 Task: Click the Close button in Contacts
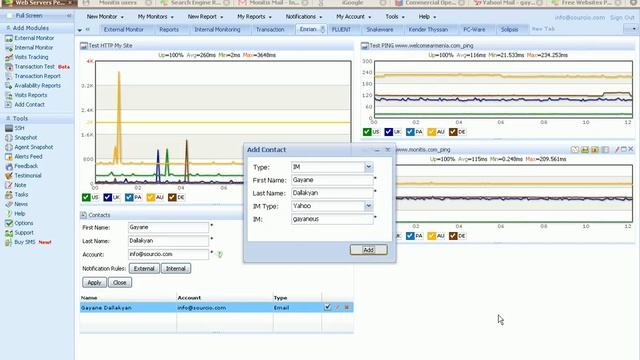tap(120, 282)
